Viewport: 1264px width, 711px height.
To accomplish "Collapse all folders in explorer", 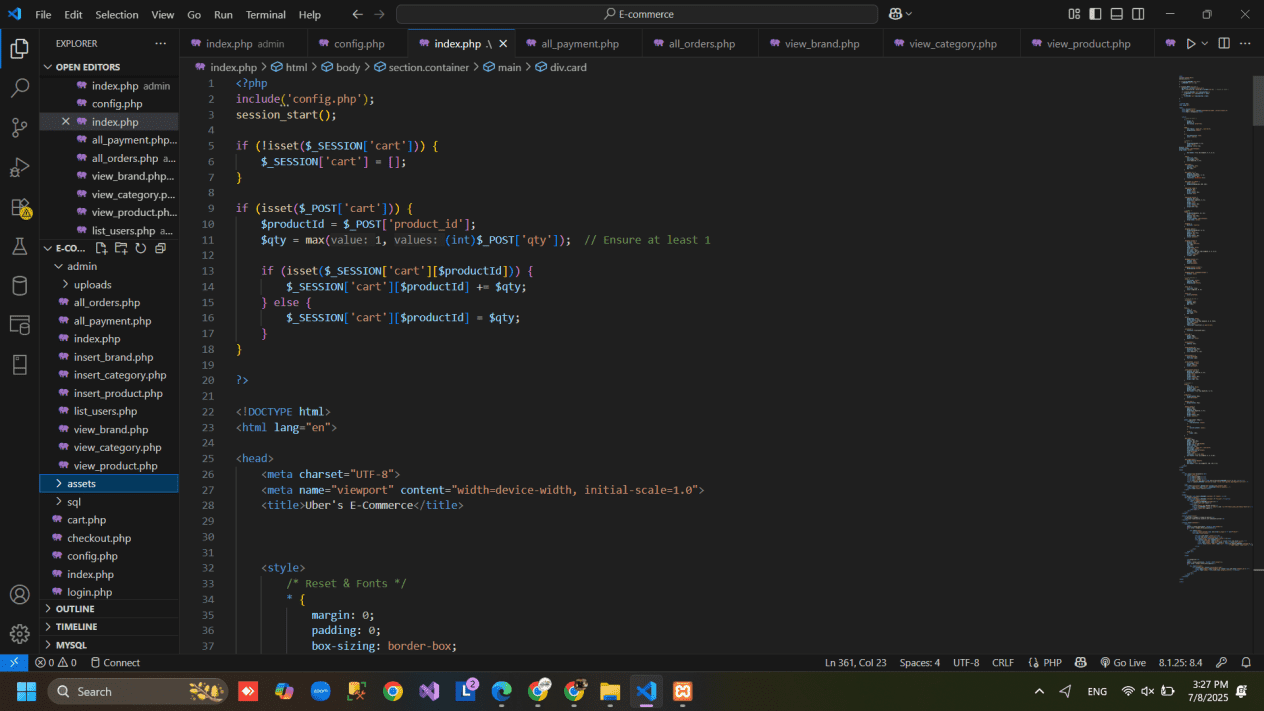I will tap(160, 248).
